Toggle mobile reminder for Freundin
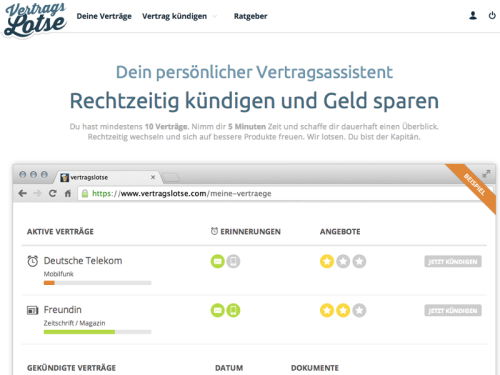 [233, 311]
